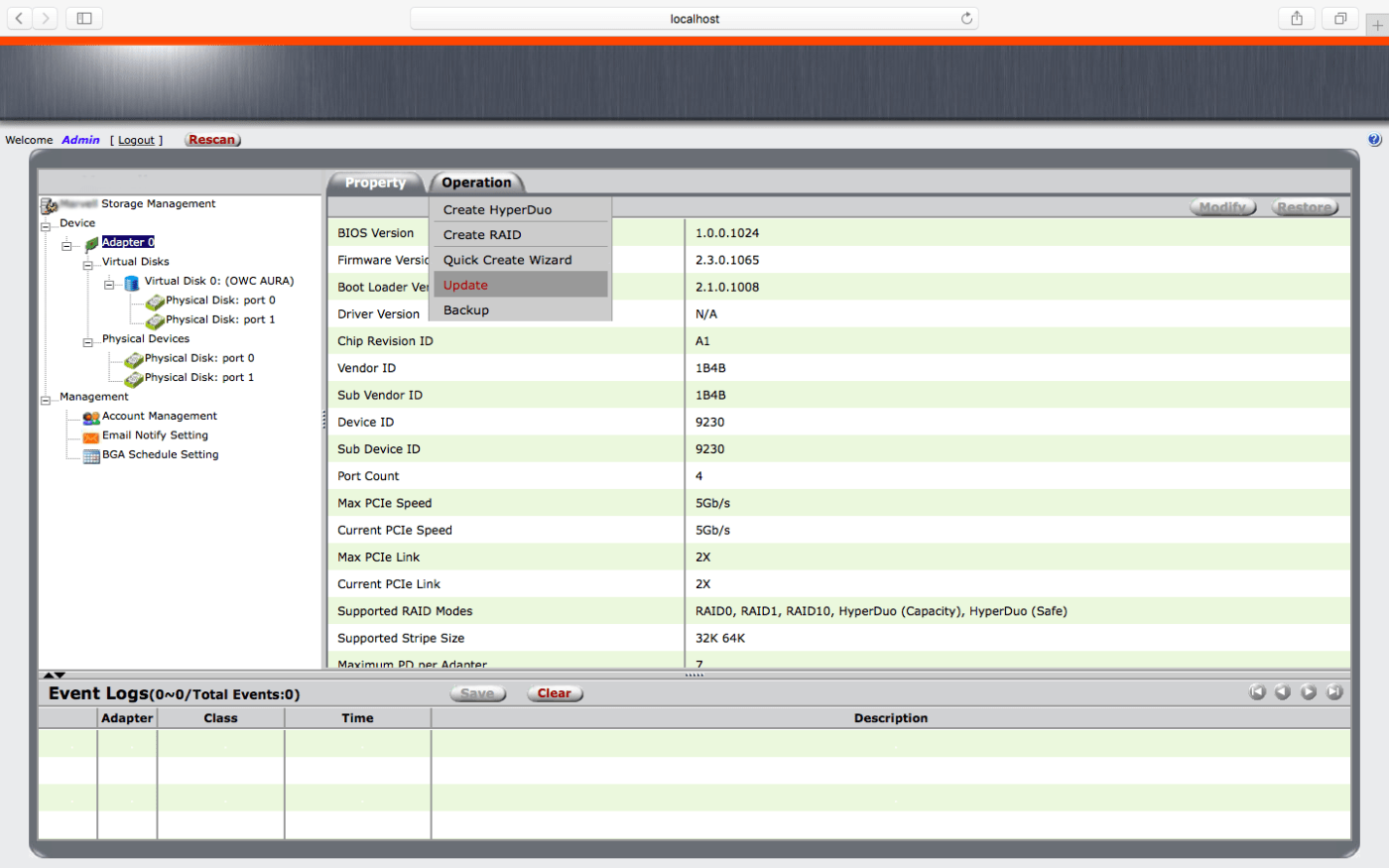Collapse the Management tree node
Image resolution: width=1389 pixels, height=868 pixels.
[46, 401]
